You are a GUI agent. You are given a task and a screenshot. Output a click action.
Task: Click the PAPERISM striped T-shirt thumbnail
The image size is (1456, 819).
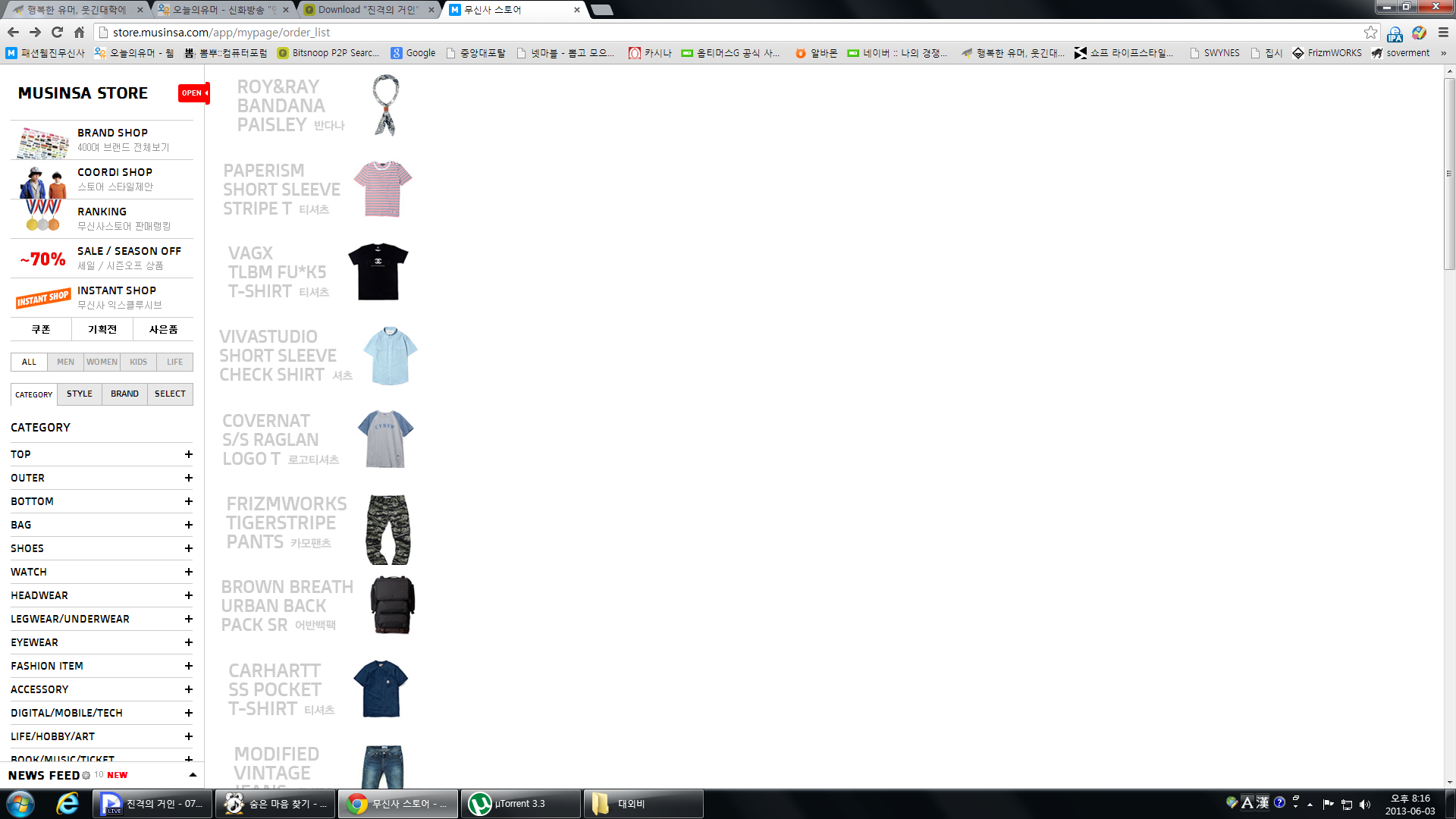383,189
